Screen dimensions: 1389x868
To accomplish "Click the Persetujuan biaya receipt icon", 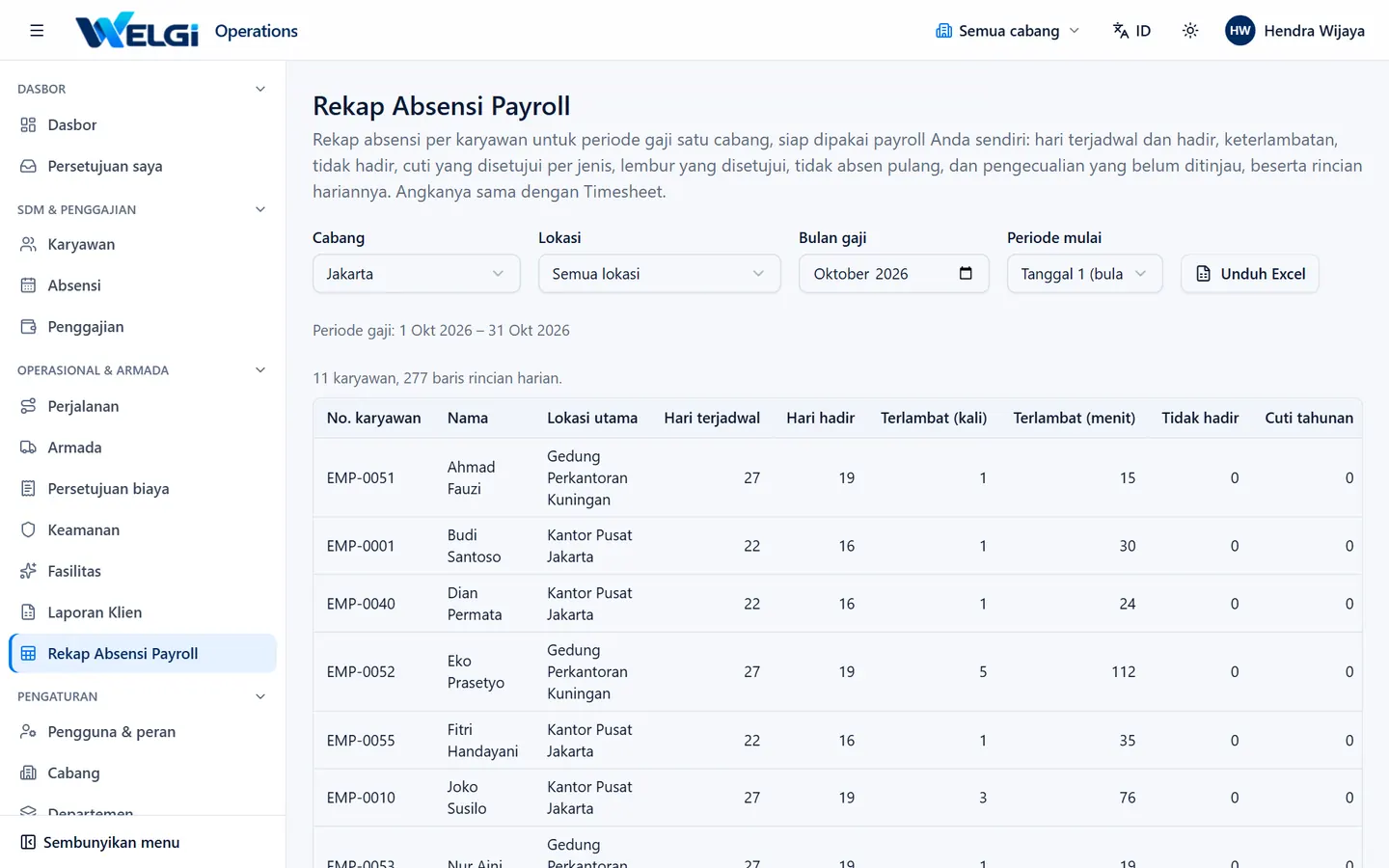I will tap(28, 489).
